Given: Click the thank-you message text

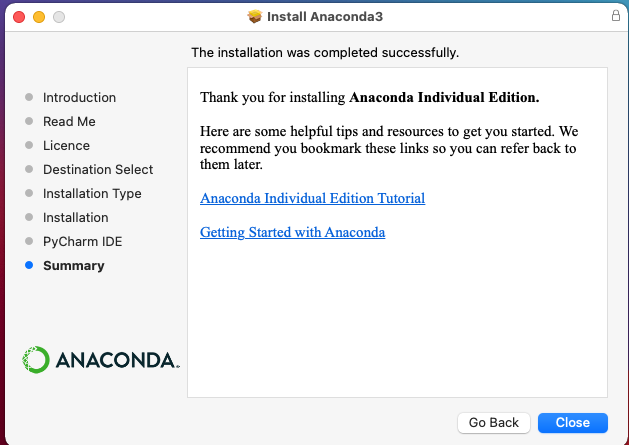Looking at the screenshot, I should 369,98.
